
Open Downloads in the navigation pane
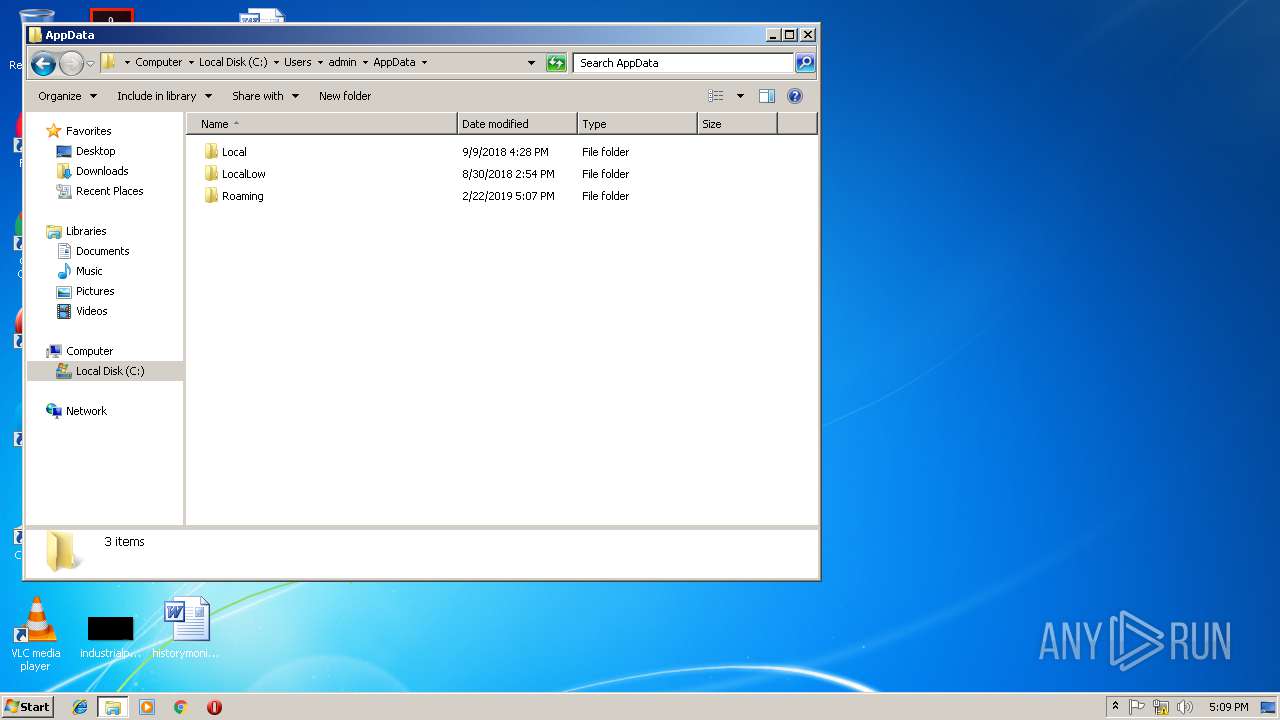102,171
